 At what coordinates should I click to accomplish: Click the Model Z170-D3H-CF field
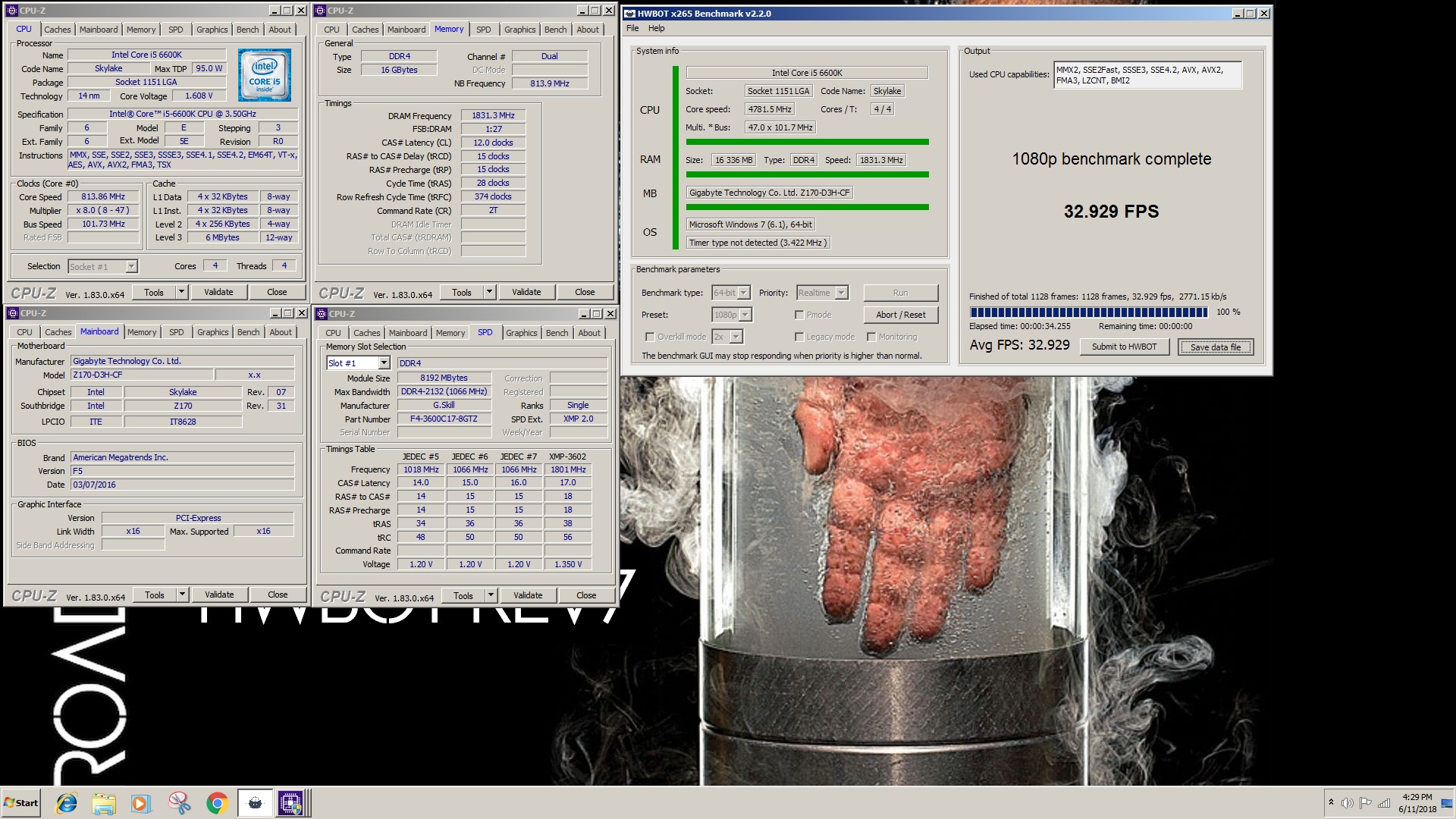[141, 375]
